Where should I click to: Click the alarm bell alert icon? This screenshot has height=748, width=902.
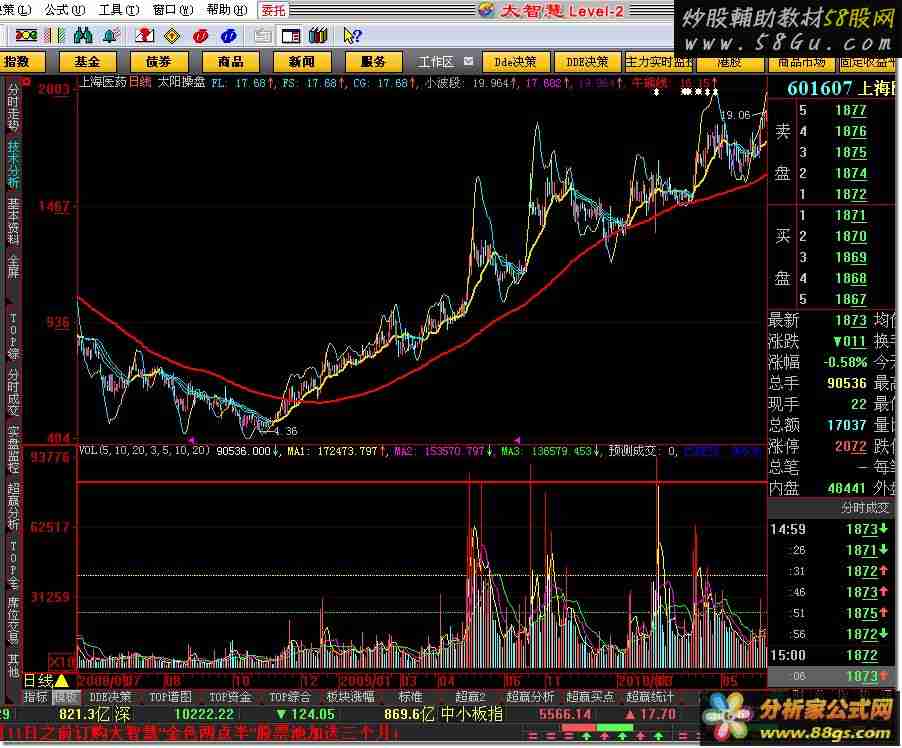pyautogui.click(x=110, y=36)
